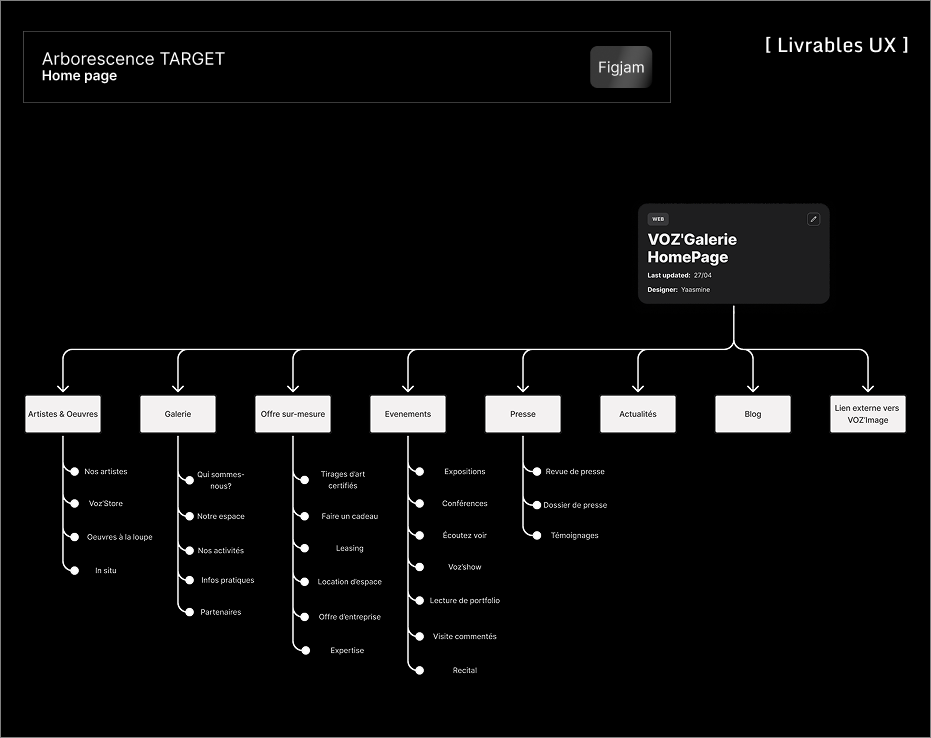Screen dimensions: 931x738
Task: Select the Nos artistes item
Action: pyautogui.click(x=106, y=471)
